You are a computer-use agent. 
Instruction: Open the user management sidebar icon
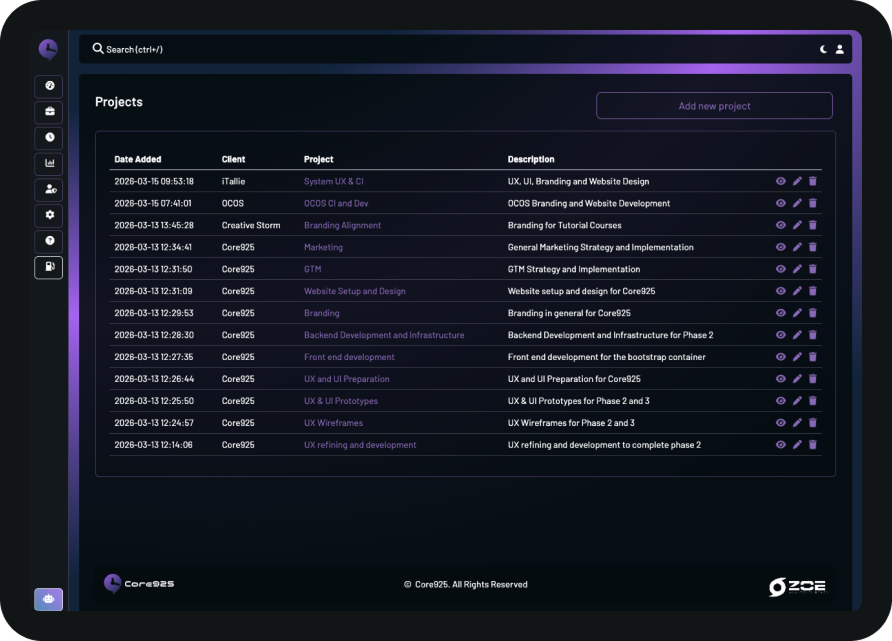click(x=48, y=189)
